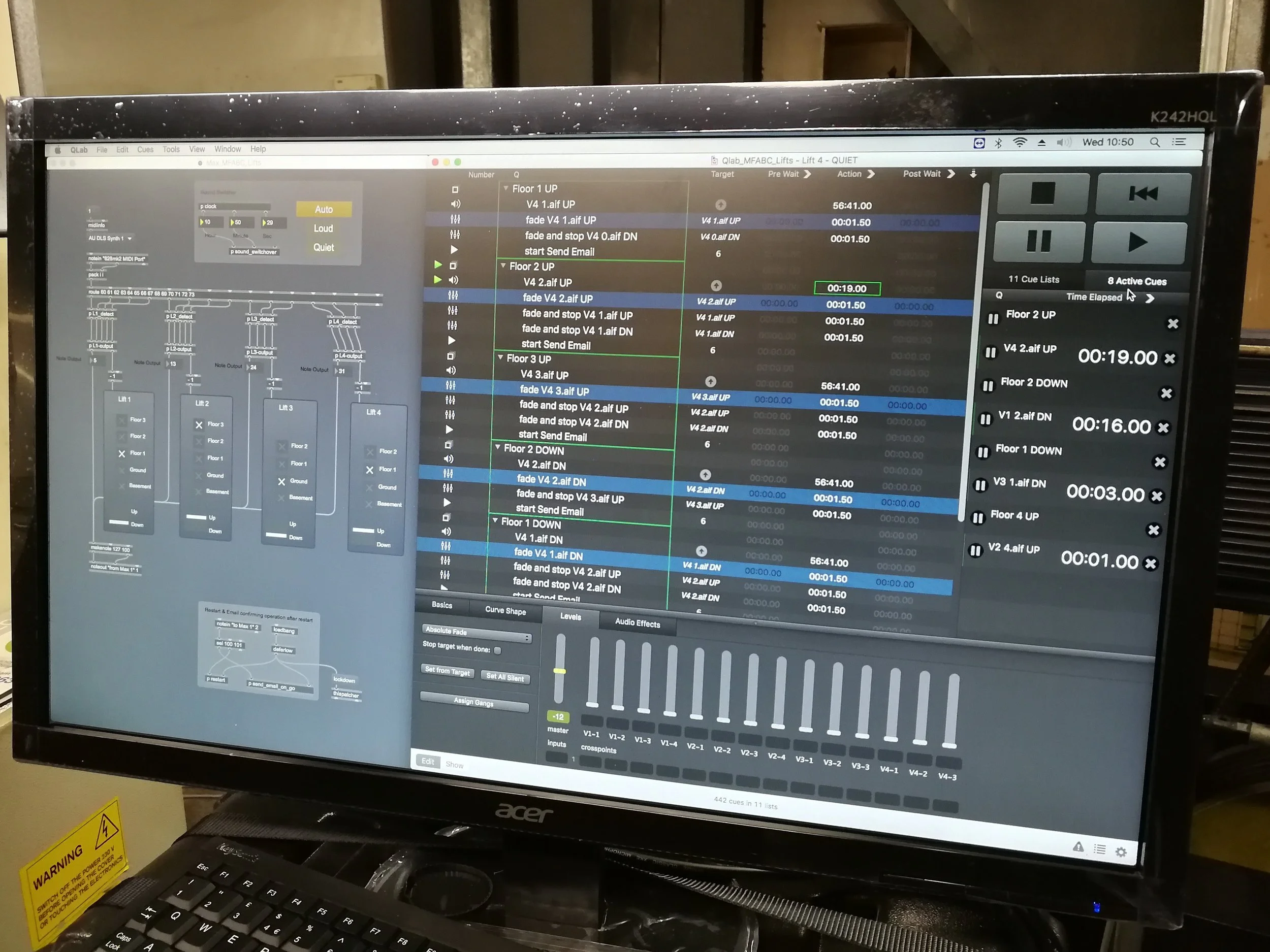Stop active V3 1.aif DN with X

(1157, 496)
